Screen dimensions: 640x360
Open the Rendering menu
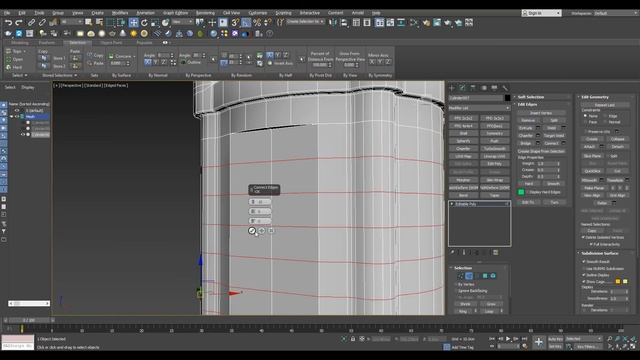(x=205, y=13)
